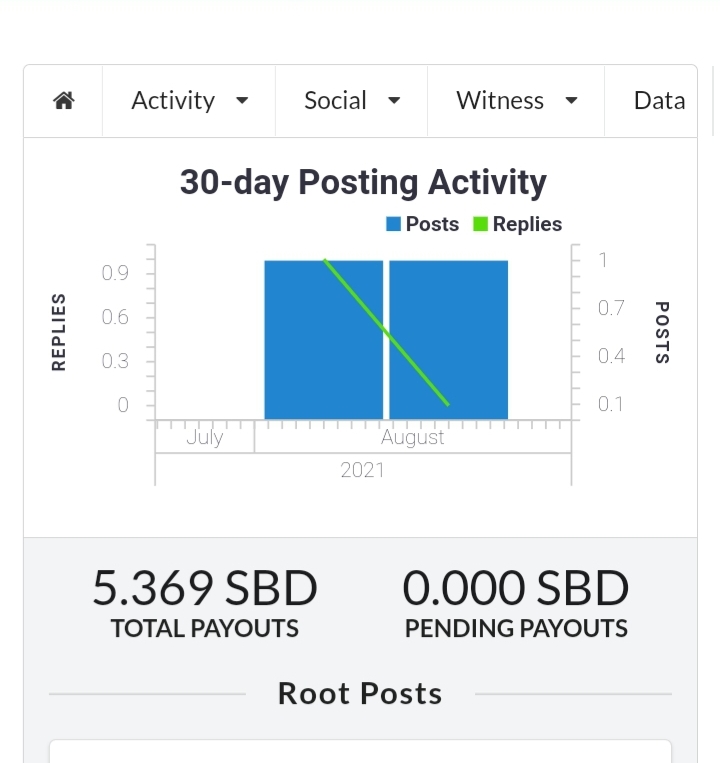Screen dimensions: 720x763
Task: Select the first blue posts bar
Action: click(324, 340)
